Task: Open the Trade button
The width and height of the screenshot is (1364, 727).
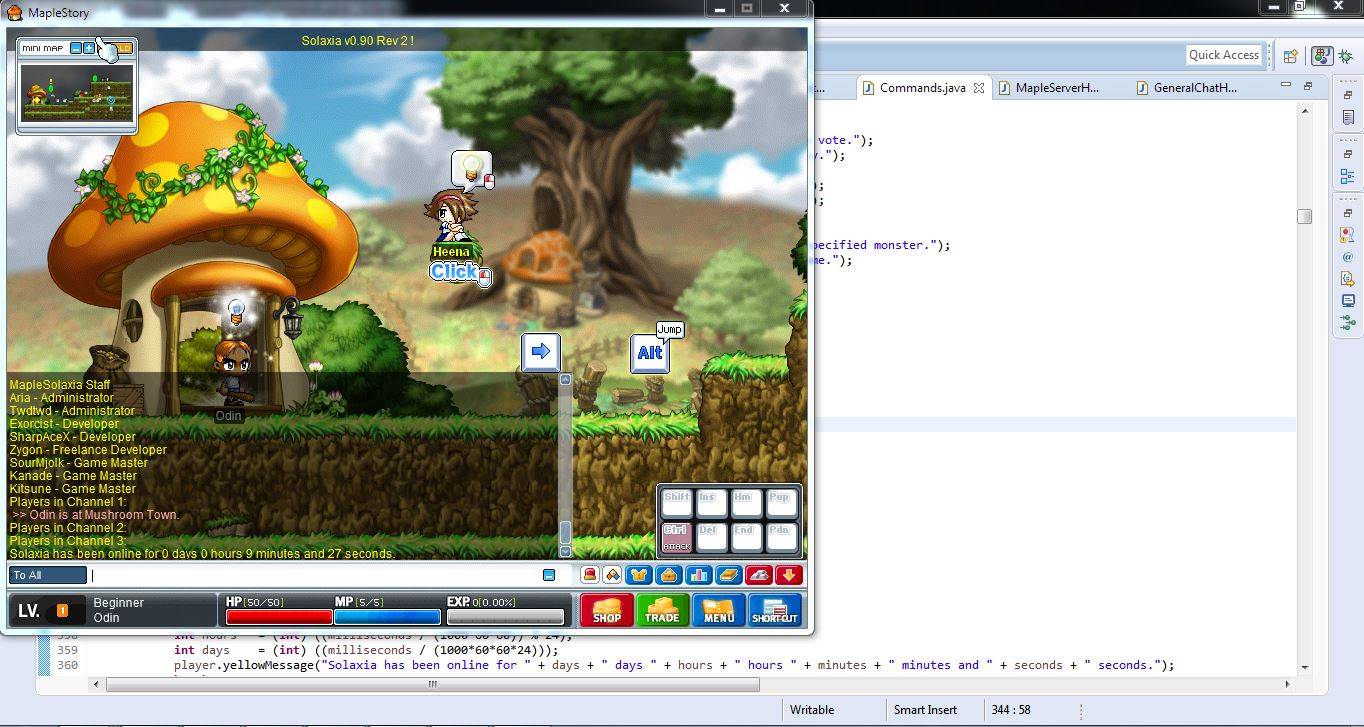Action: [x=662, y=610]
